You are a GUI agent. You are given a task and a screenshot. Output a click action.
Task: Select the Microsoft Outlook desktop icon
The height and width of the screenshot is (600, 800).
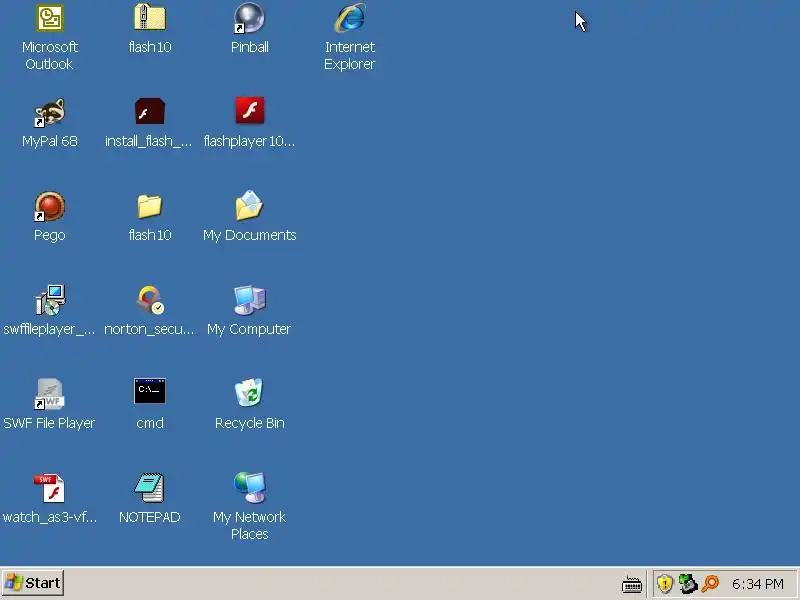click(x=49, y=18)
